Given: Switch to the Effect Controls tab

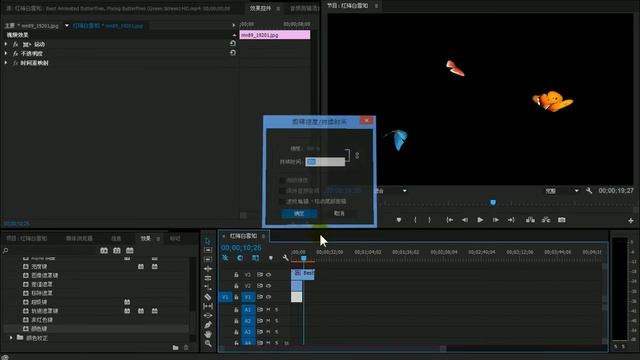Looking at the screenshot, I should (x=260, y=8).
